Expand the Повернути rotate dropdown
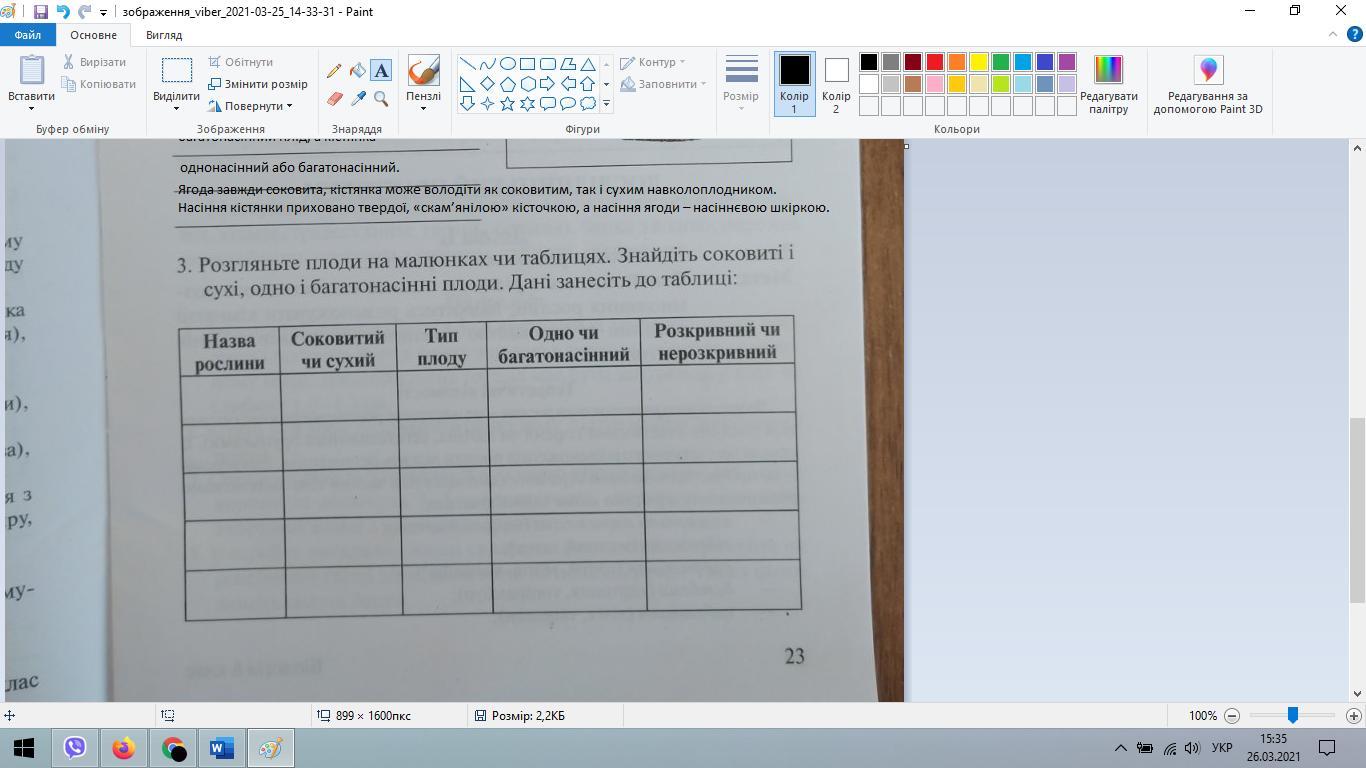Screen dimensions: 1366x768 tap(251, 106)
